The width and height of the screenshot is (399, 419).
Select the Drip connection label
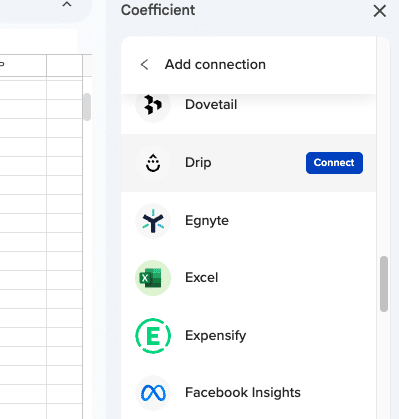(x=198, y=163)
